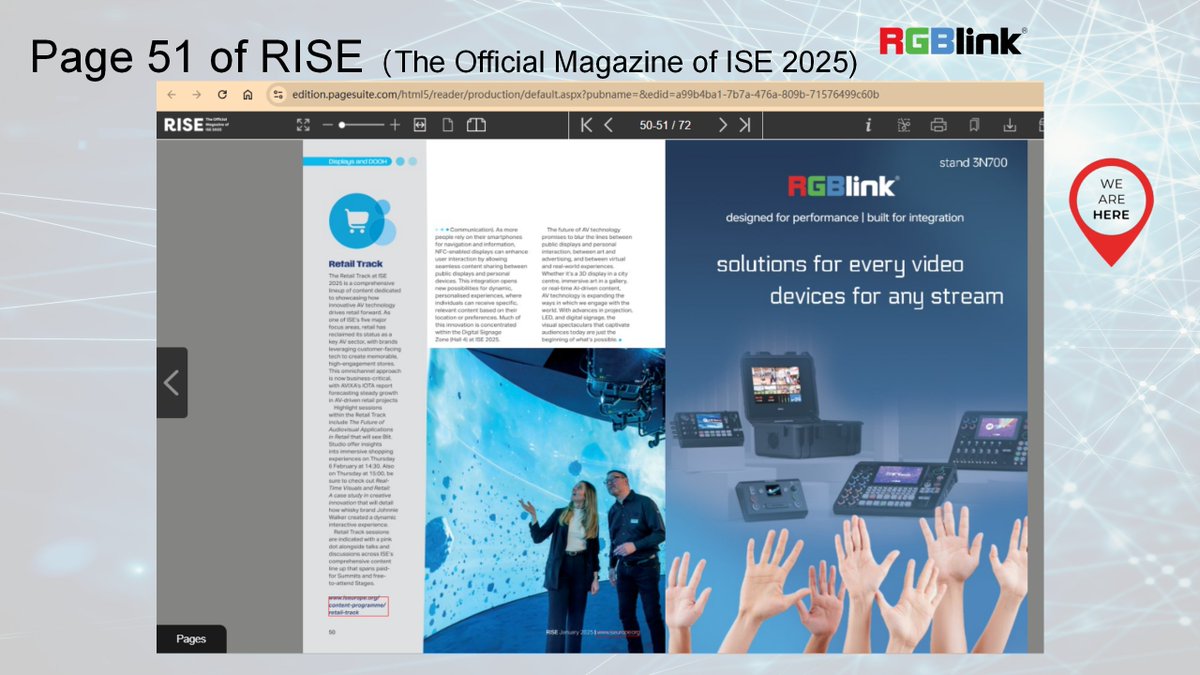This screenshot has height=675, width=1200.
Task: Click the RGBlink logo in slide header
Action: pyautogui.click(x=951, y=41)
